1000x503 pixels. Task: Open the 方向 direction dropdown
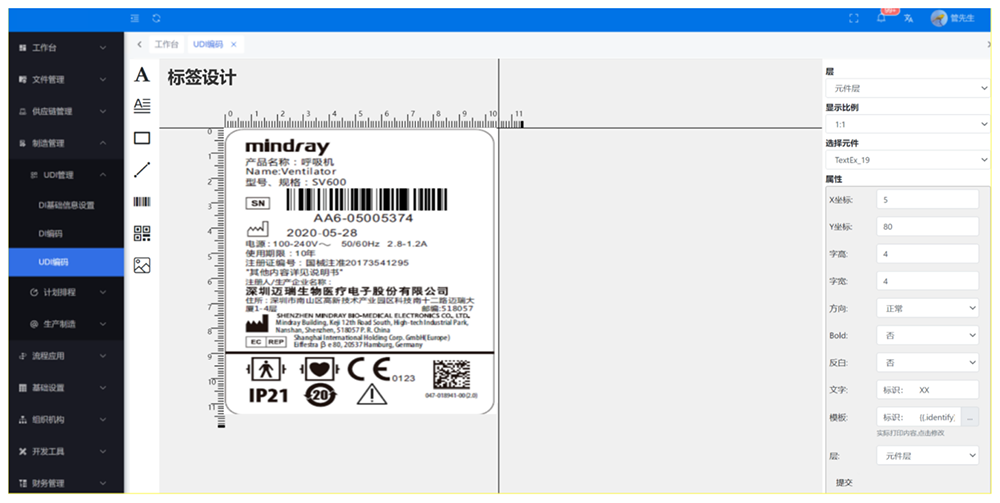point(927,308)
